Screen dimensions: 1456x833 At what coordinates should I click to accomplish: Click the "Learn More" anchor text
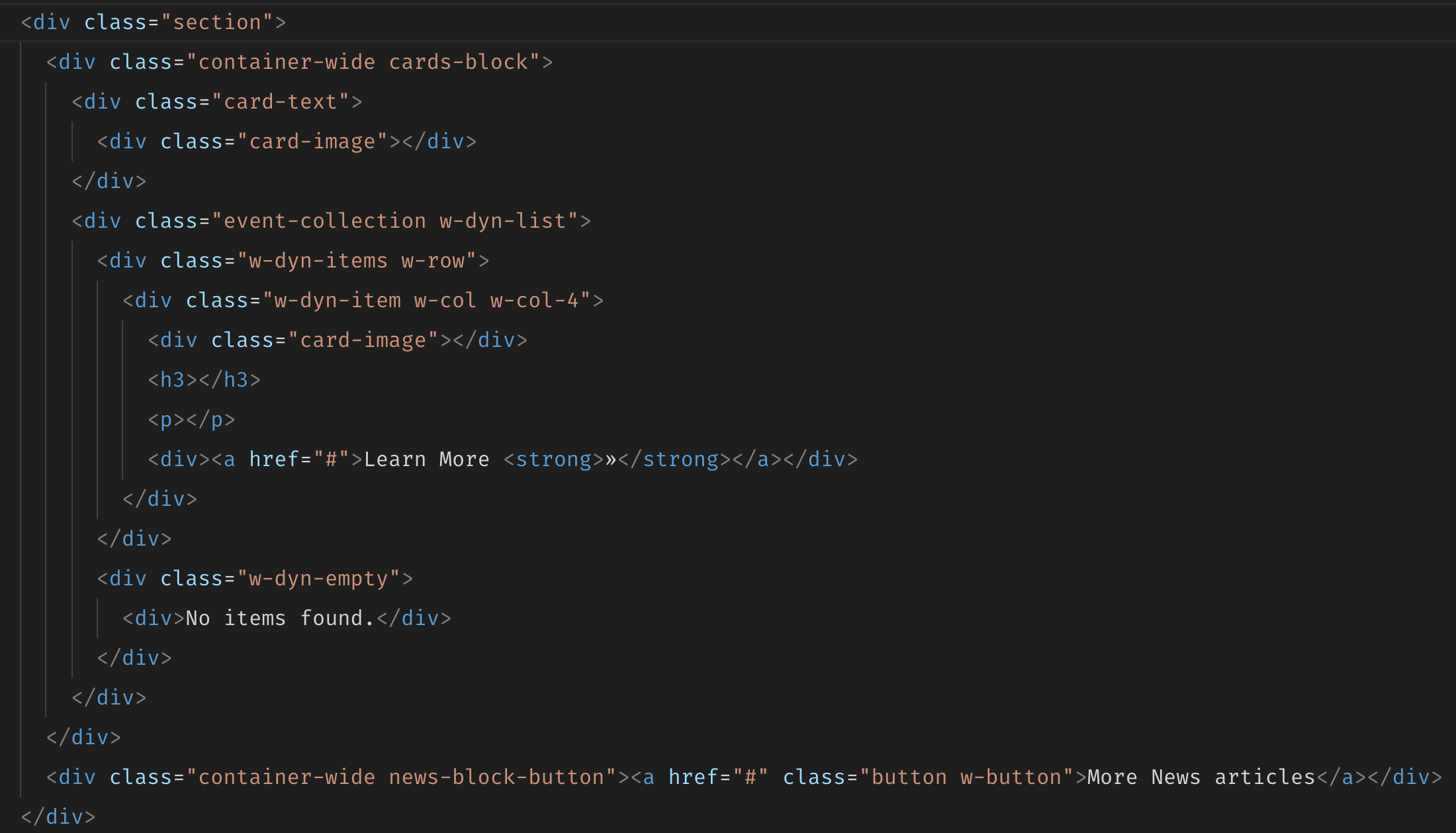click(x=426, y=460)
